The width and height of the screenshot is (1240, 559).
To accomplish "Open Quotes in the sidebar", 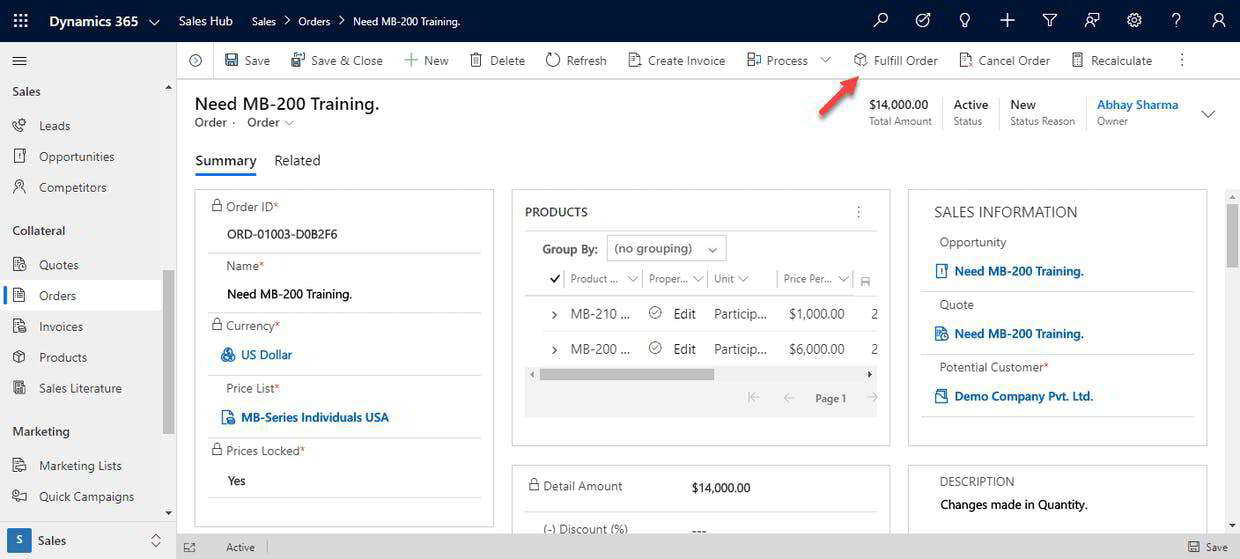I will click(45, 265).
